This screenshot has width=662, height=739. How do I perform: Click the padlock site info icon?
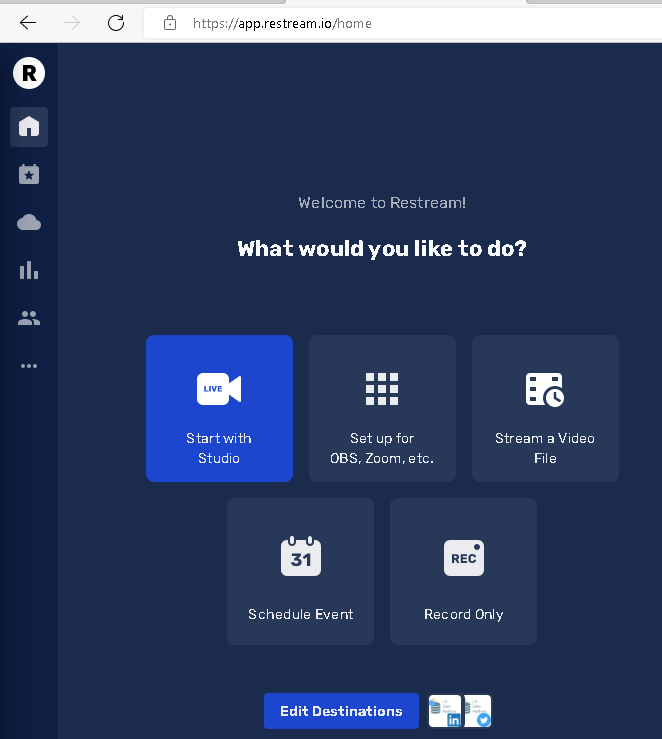(170, 23)
